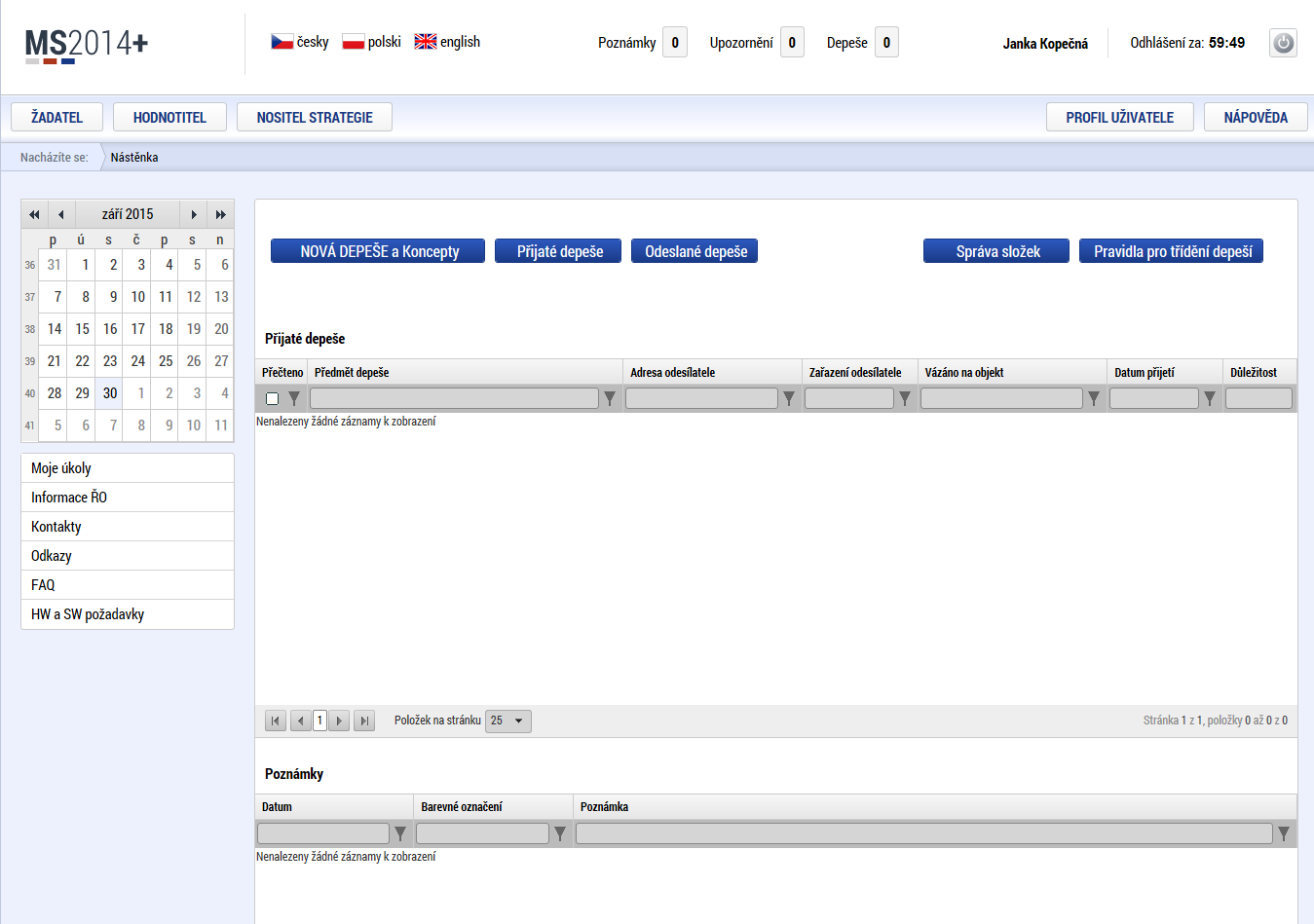Click the Vázáno na objekt filter field
Viewport: 1314px width, 924px height.
(1001, 398)
